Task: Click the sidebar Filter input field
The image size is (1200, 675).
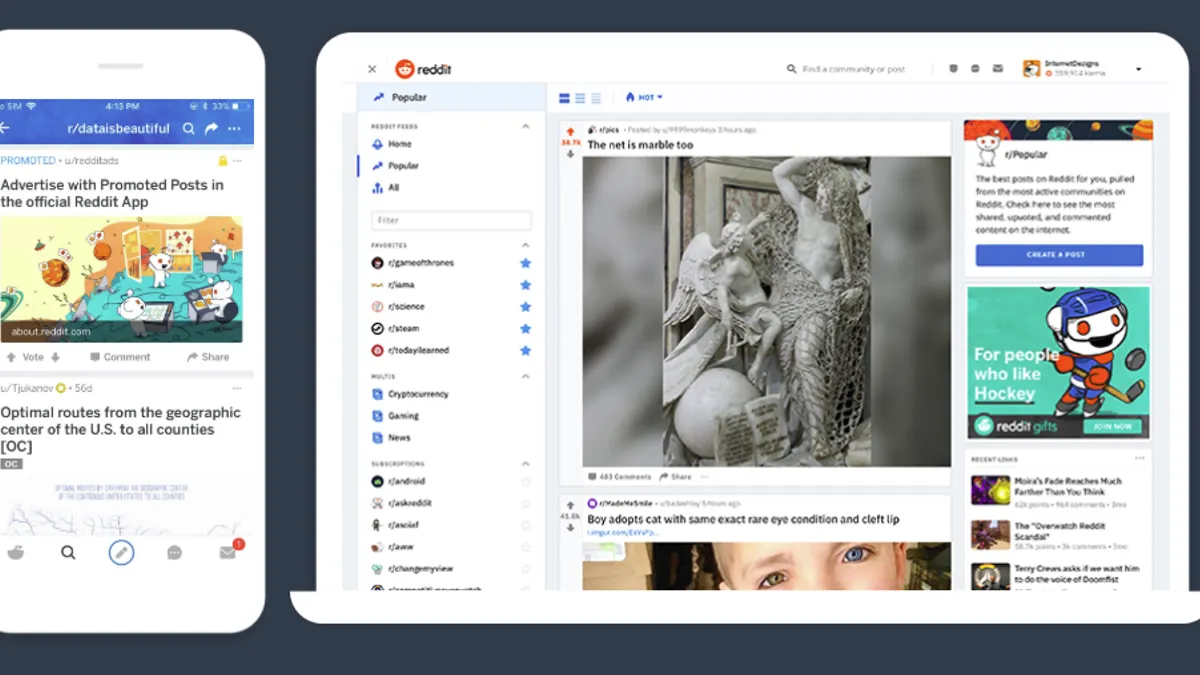Action: [x=452, y=220]
